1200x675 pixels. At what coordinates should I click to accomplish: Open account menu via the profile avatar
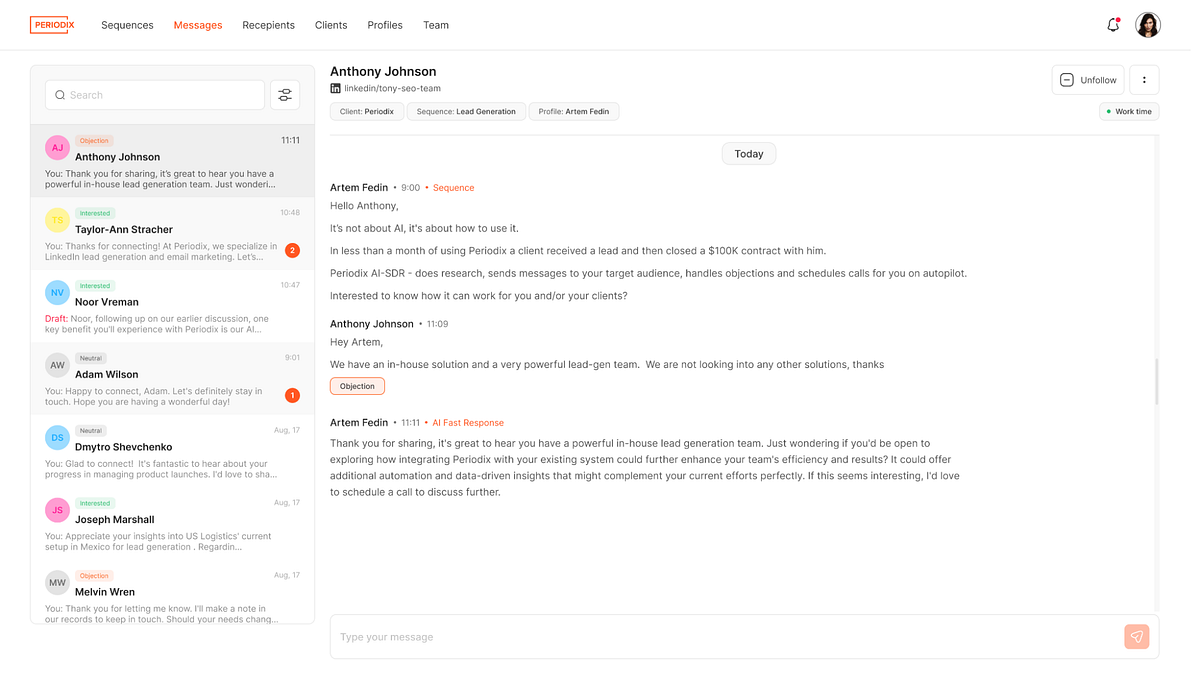click(1148, 24)
